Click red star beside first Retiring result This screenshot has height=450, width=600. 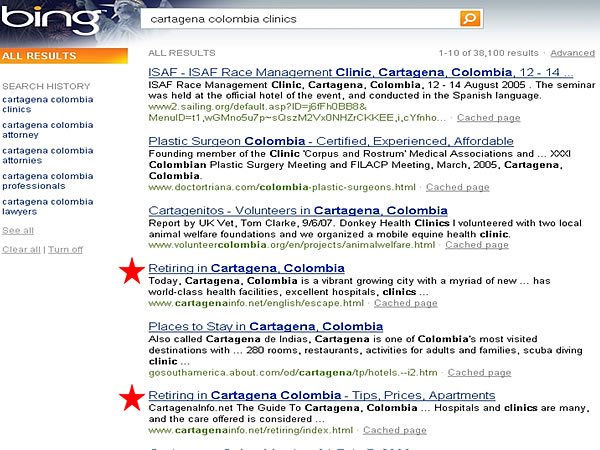130,271
